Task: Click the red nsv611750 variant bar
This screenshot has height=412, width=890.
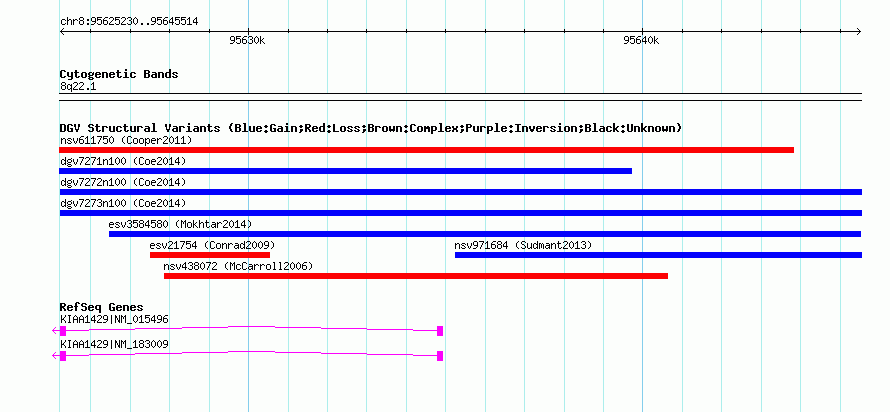Action: [x=426, y=150]
